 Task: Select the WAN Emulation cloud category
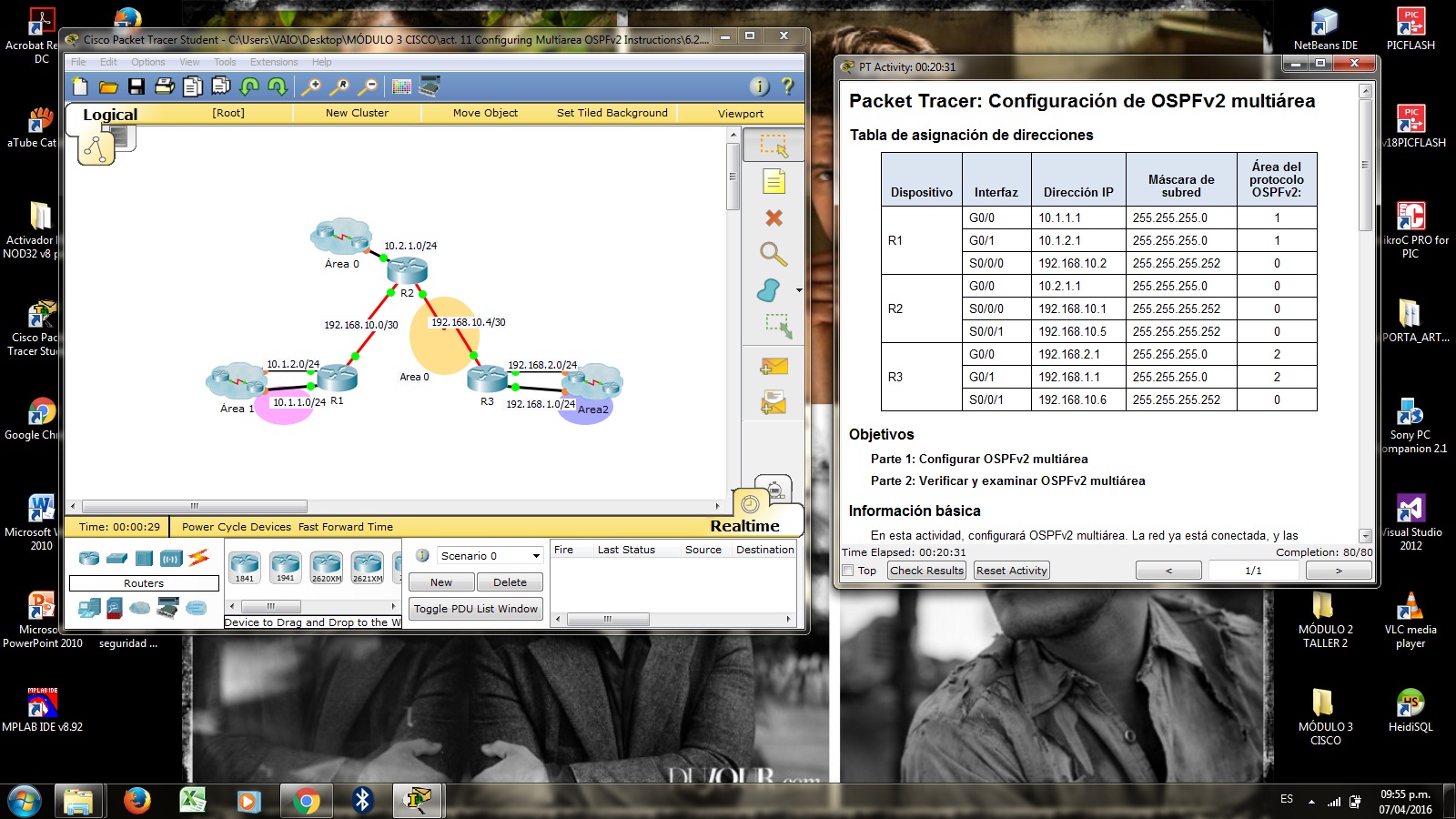(140, 608)
